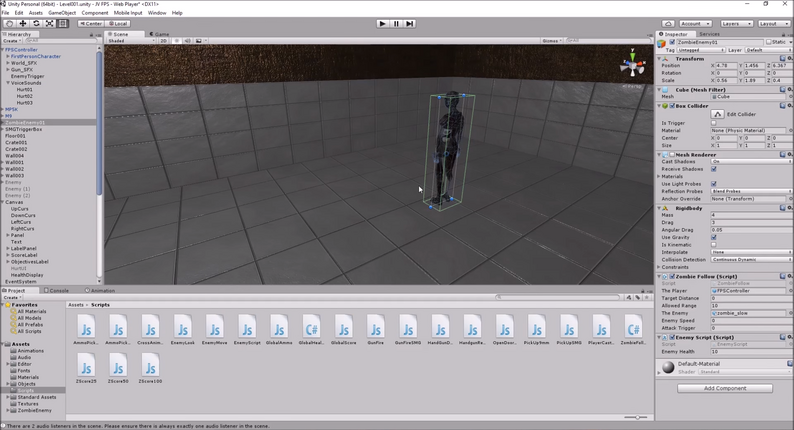
Task: Advance one frame with the Step button
Action: click(x=410, y=23)
